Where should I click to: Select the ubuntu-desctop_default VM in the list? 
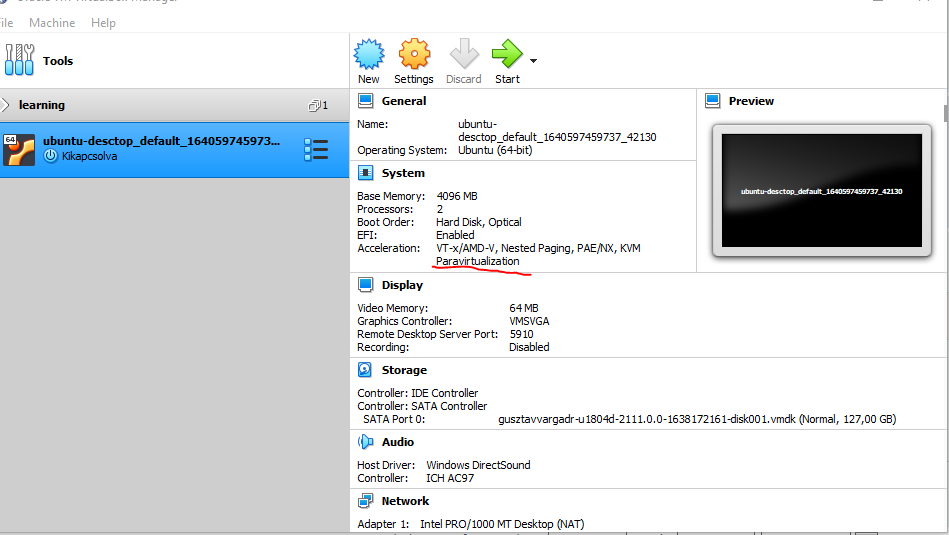pos(174,149)
